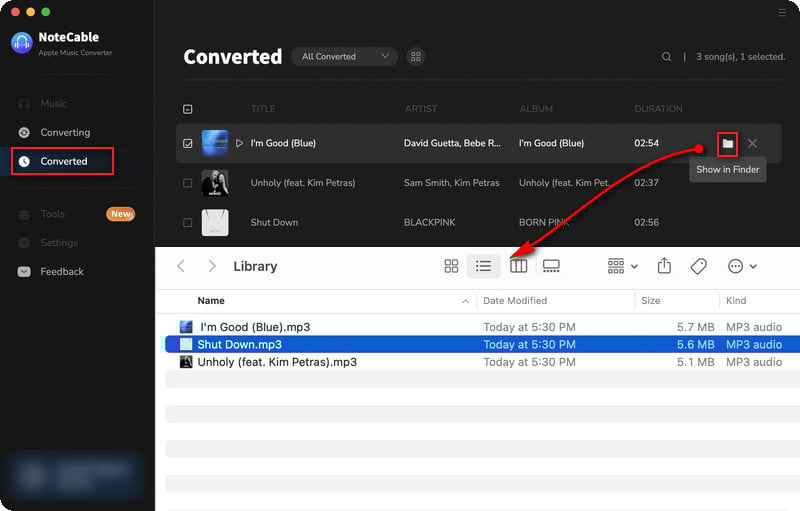Click Shut Down.mp3 file icon
800x511 pixels.
[x=186, y=344]
